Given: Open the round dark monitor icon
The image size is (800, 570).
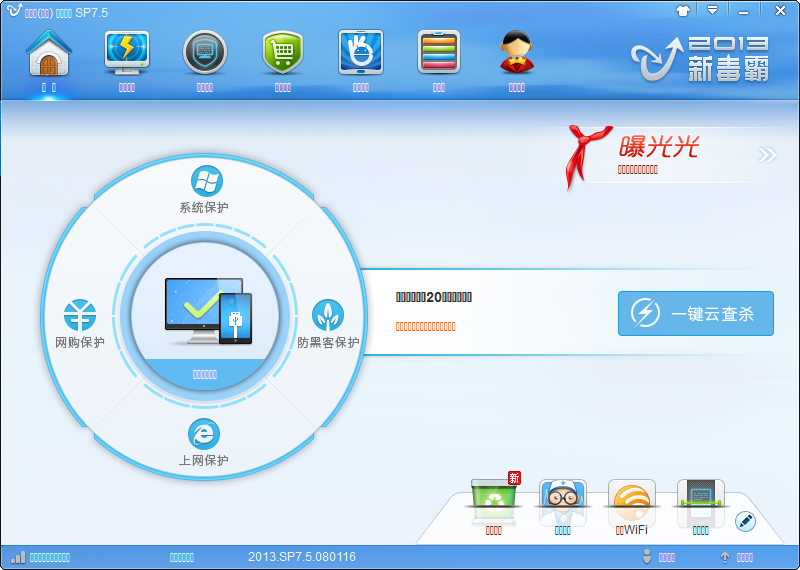Looking at the screenshot, I should (205, 54).
